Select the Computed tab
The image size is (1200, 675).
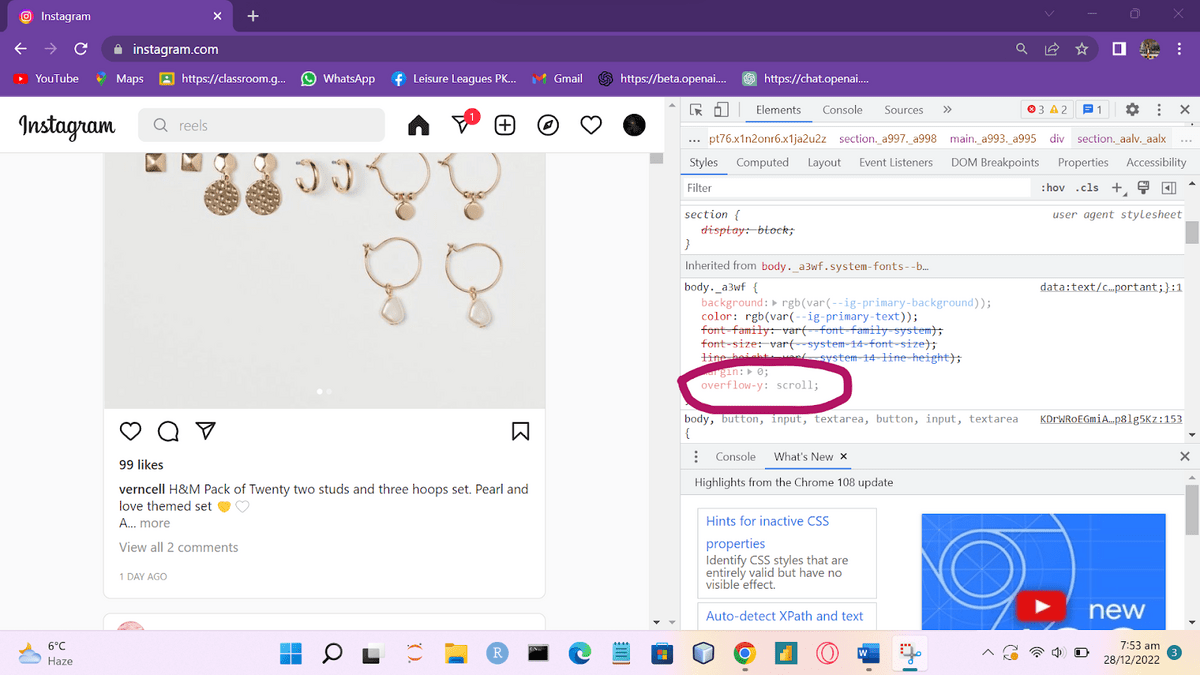point(762,162)
